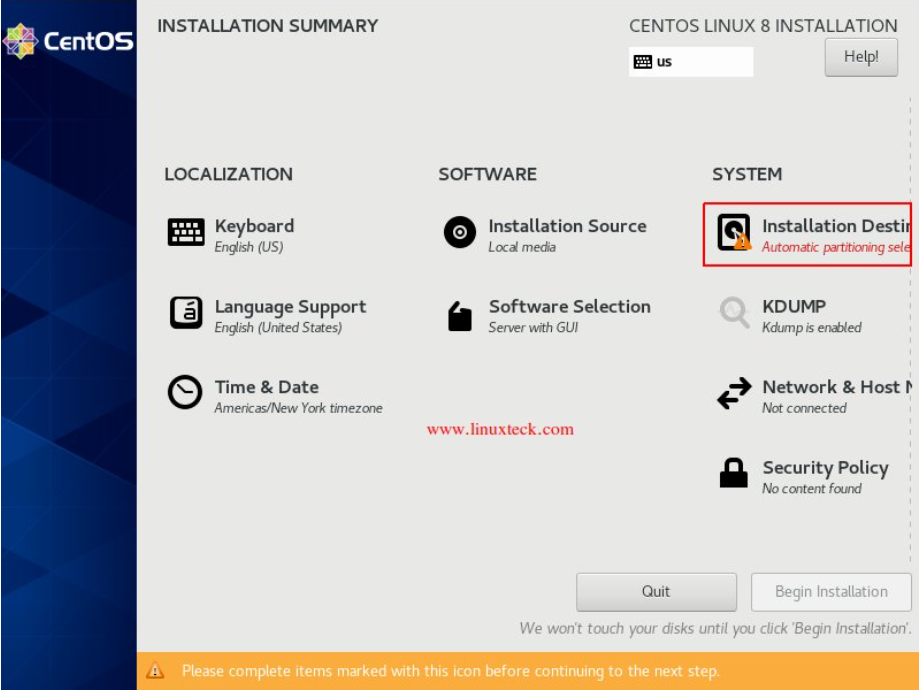The height and width of the screenshot is (693, 919).
Task: Click the Begin Installation button
Action: tap(831, 592)
